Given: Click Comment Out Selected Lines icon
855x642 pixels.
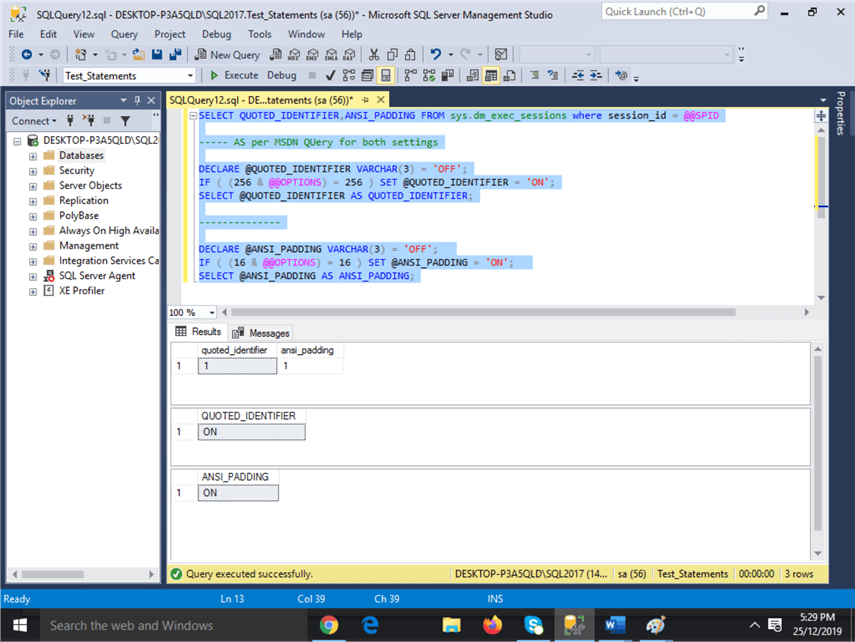Looking at the screenshot, I should pyautogui.click(x=534, y=75).
